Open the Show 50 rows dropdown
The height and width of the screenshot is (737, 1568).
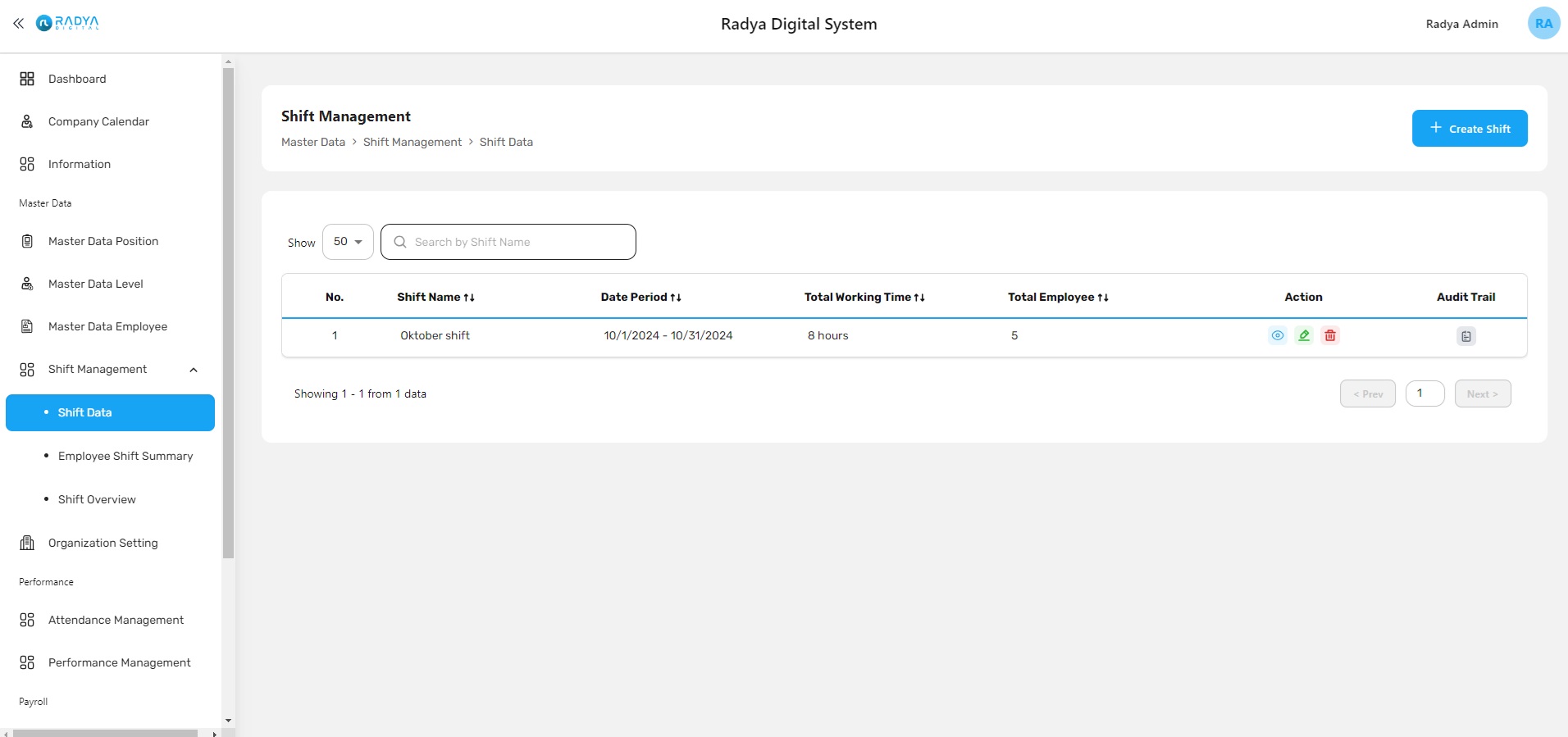[348, 242]
